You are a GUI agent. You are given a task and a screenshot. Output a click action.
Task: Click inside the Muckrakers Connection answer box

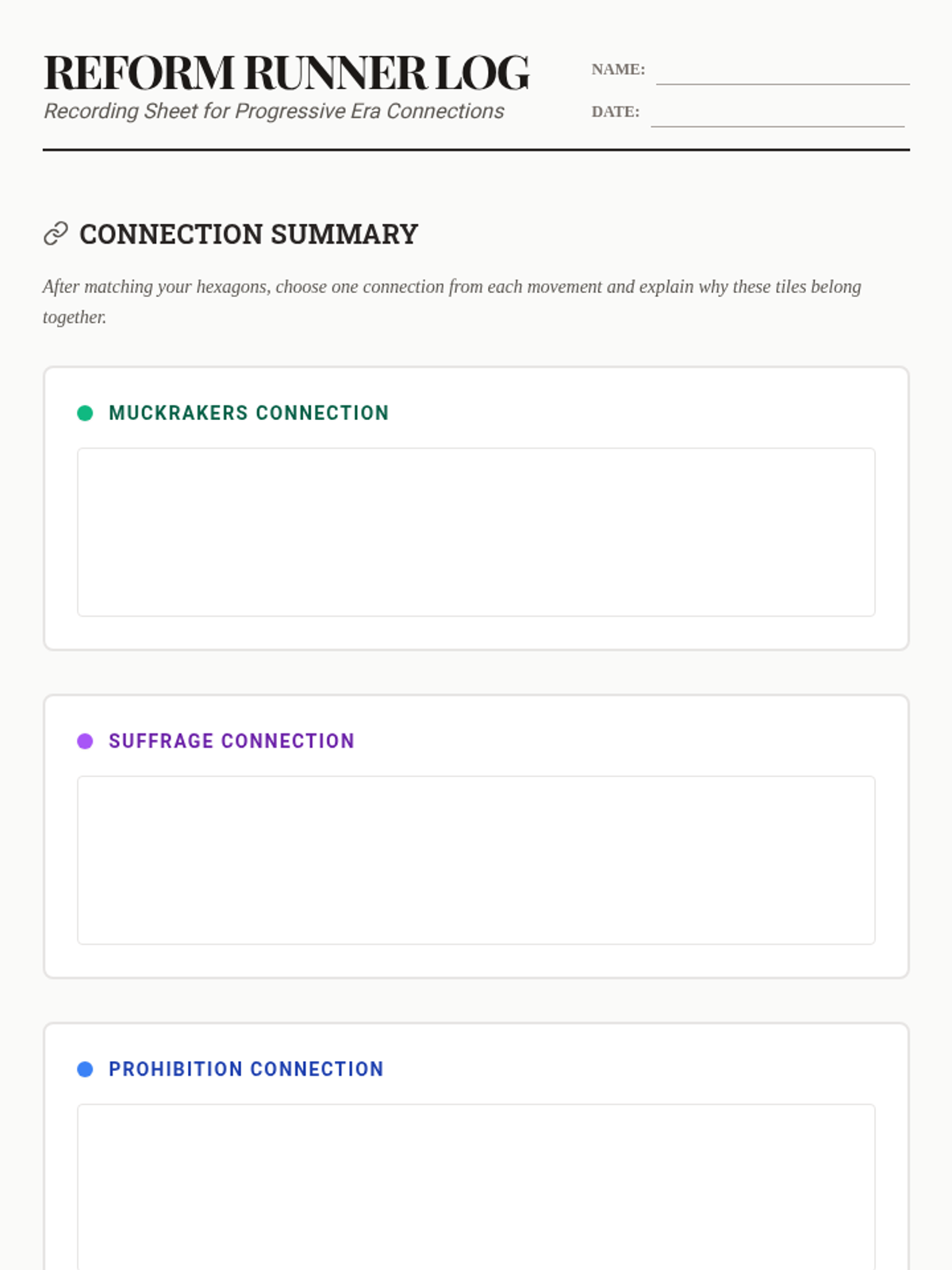point(476,532)
